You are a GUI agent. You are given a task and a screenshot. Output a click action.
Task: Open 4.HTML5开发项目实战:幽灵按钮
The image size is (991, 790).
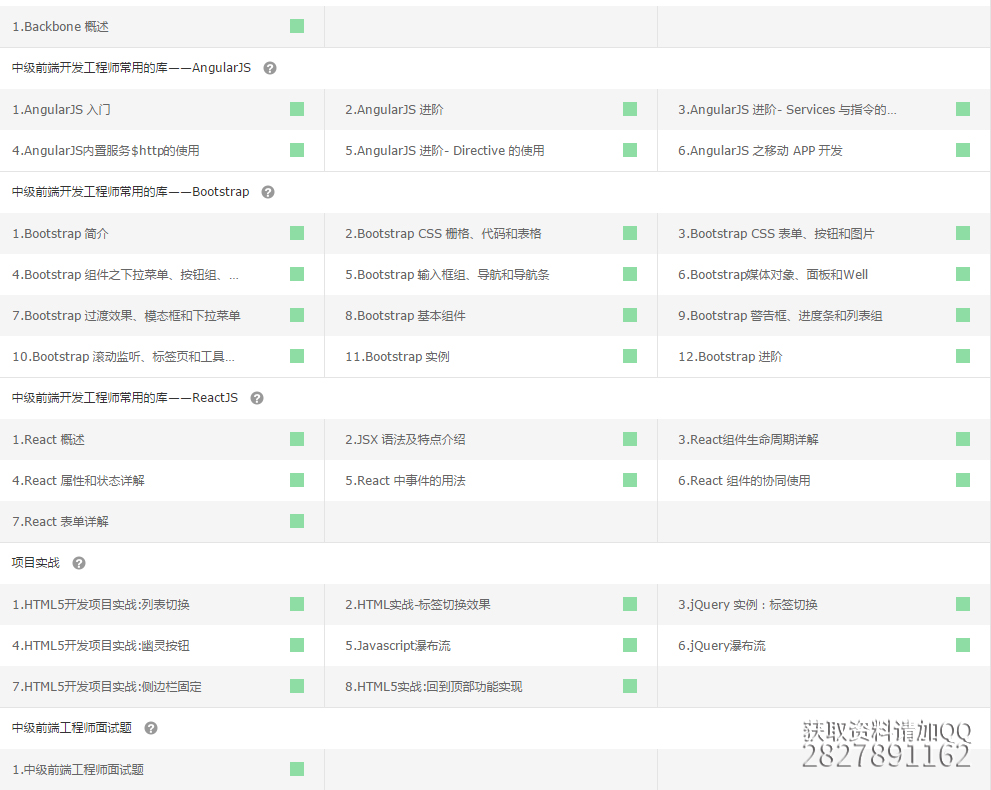(x=101, y=646)
